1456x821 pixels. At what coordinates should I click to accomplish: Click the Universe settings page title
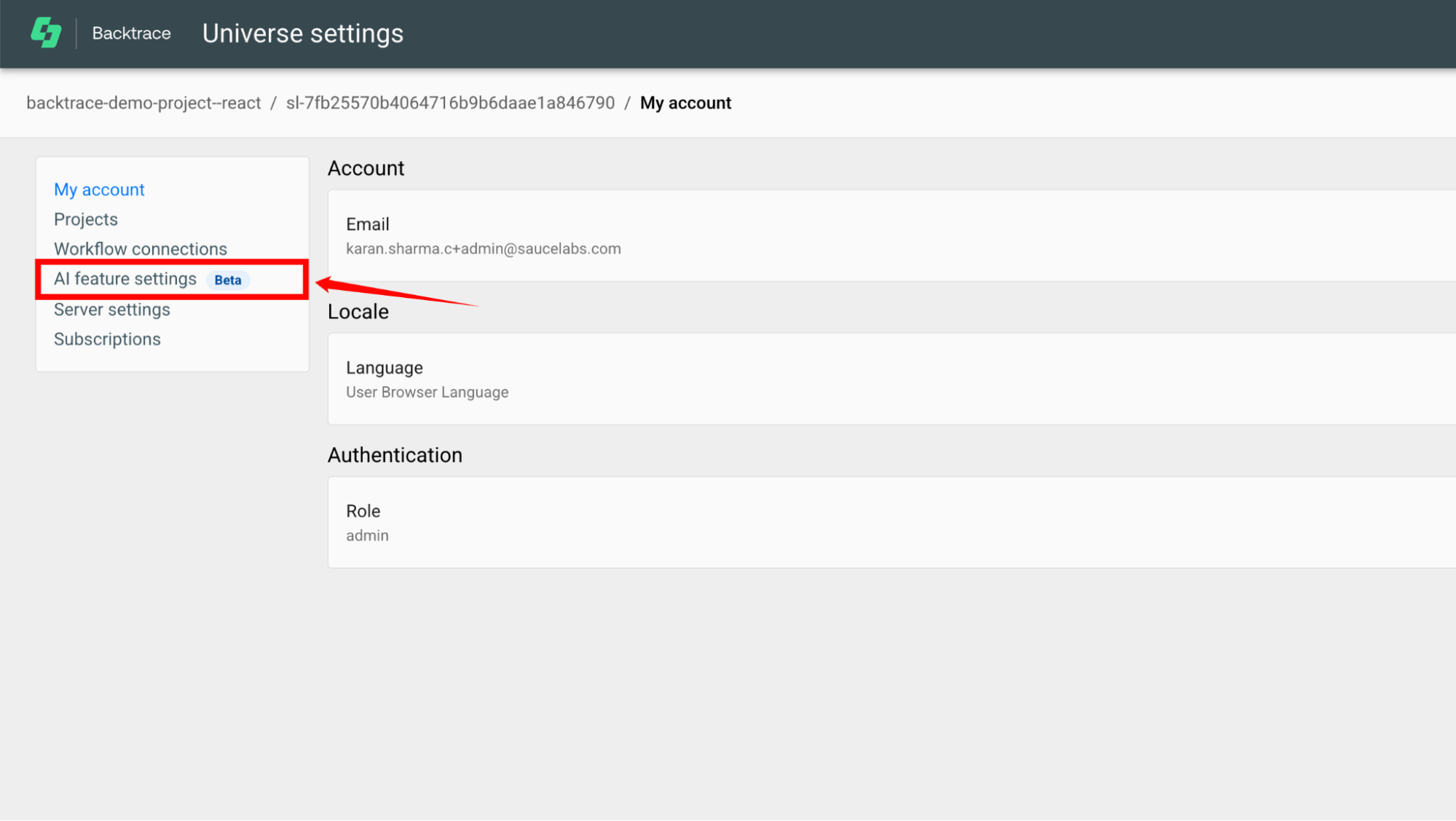point(303,34)
